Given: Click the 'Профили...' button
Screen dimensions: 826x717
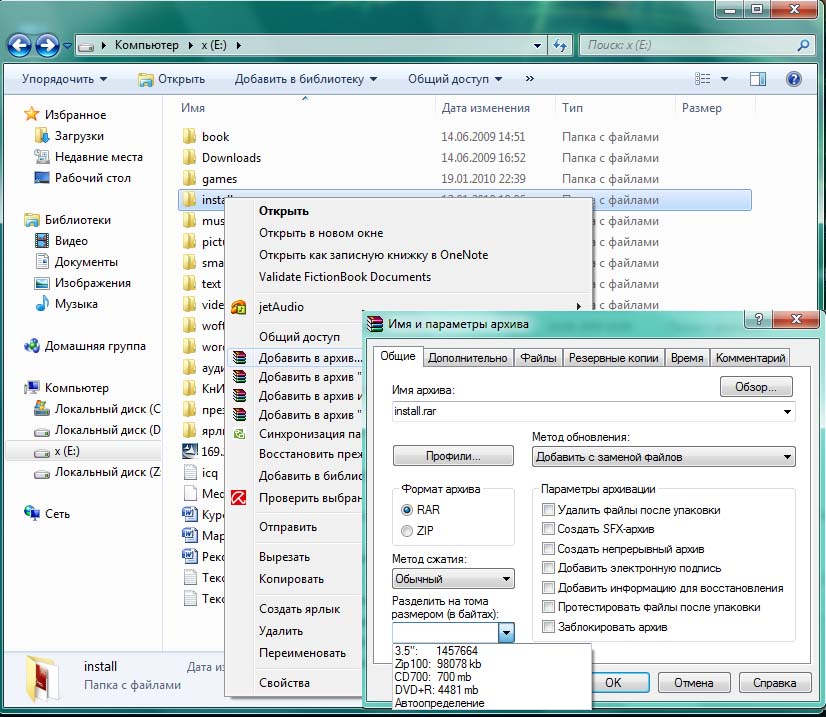Looking at the screenshot, I should (x=453, y=456).
